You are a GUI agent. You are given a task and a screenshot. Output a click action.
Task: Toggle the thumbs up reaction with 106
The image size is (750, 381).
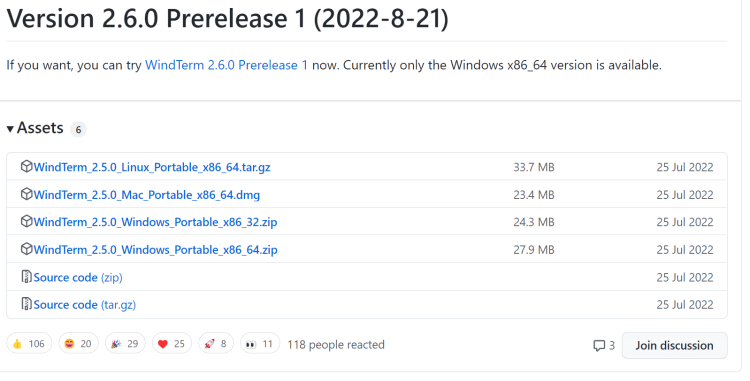29,344
